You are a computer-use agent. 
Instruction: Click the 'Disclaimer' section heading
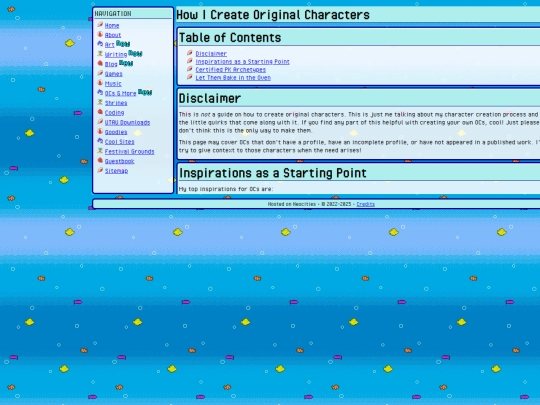point(210,98)
